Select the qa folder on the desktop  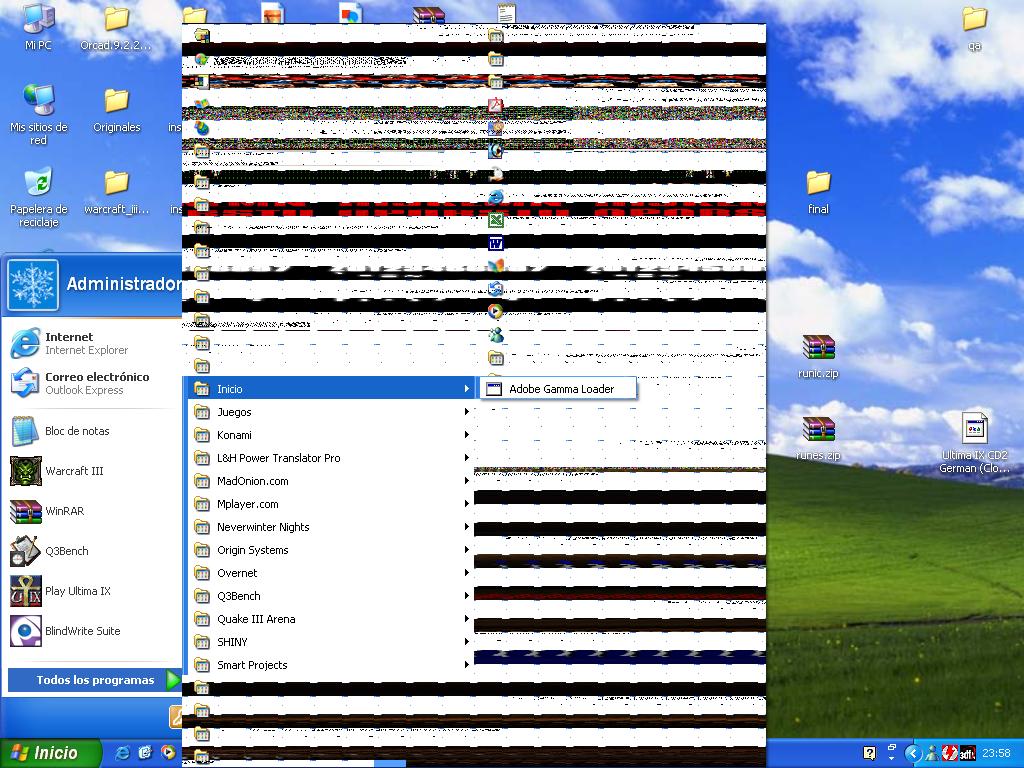point(974,27)
